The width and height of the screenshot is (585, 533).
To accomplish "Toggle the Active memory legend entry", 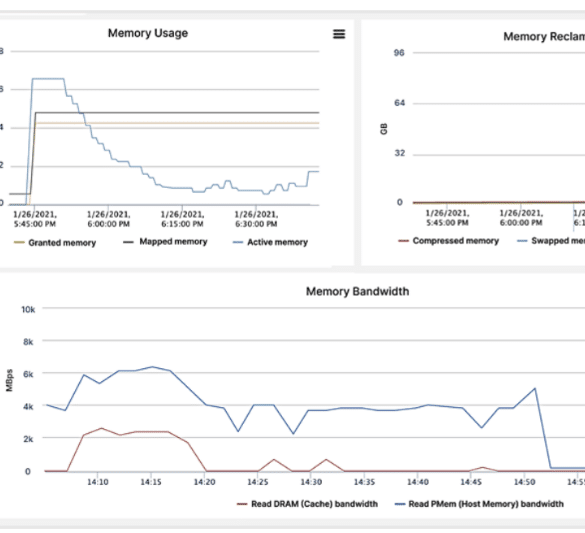I will [x=270, y=242].
